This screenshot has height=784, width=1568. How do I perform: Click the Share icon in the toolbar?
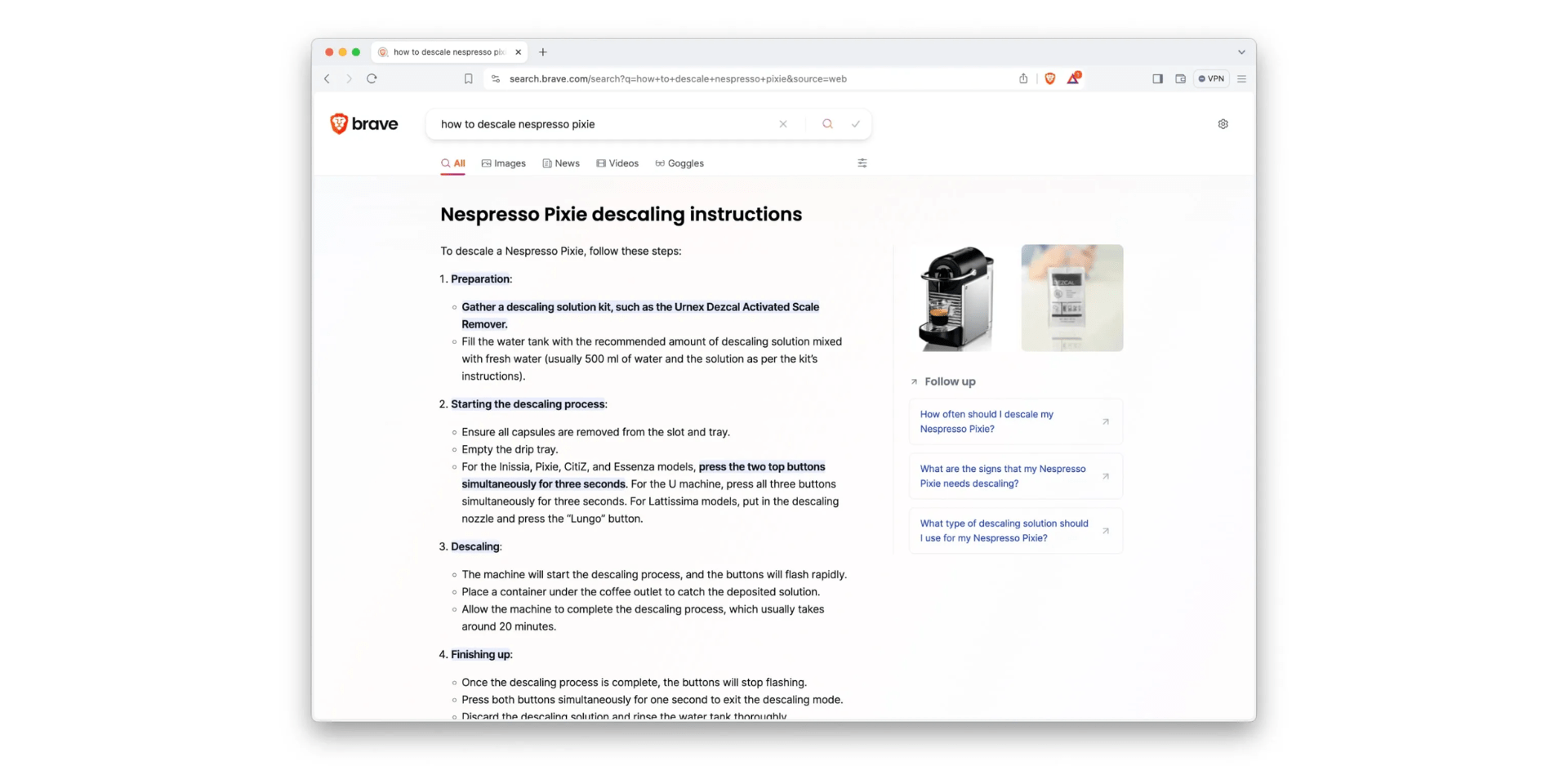click(x=1022, y=78)
